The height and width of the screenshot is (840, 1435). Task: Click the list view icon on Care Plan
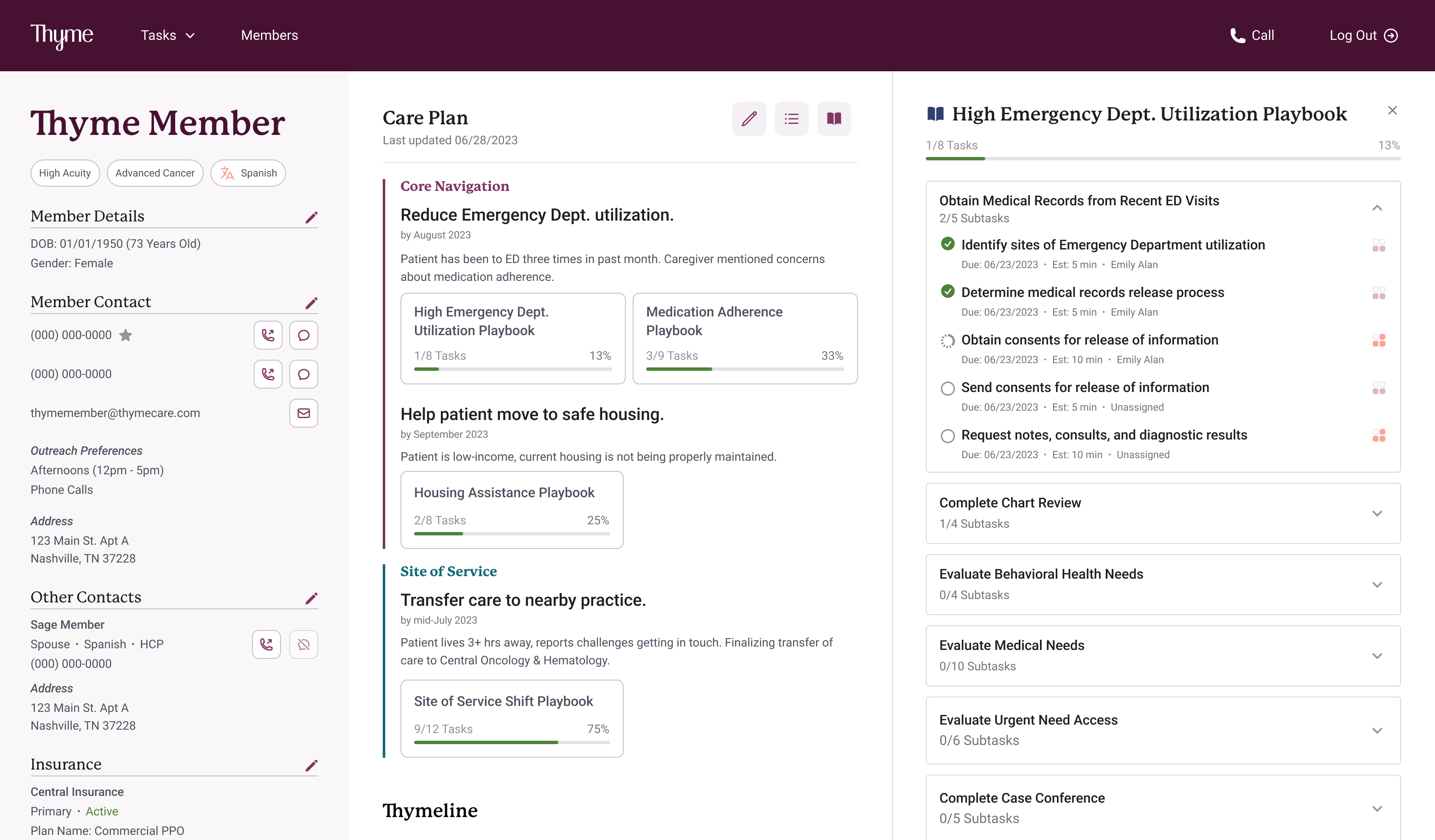tap(791, 118)
